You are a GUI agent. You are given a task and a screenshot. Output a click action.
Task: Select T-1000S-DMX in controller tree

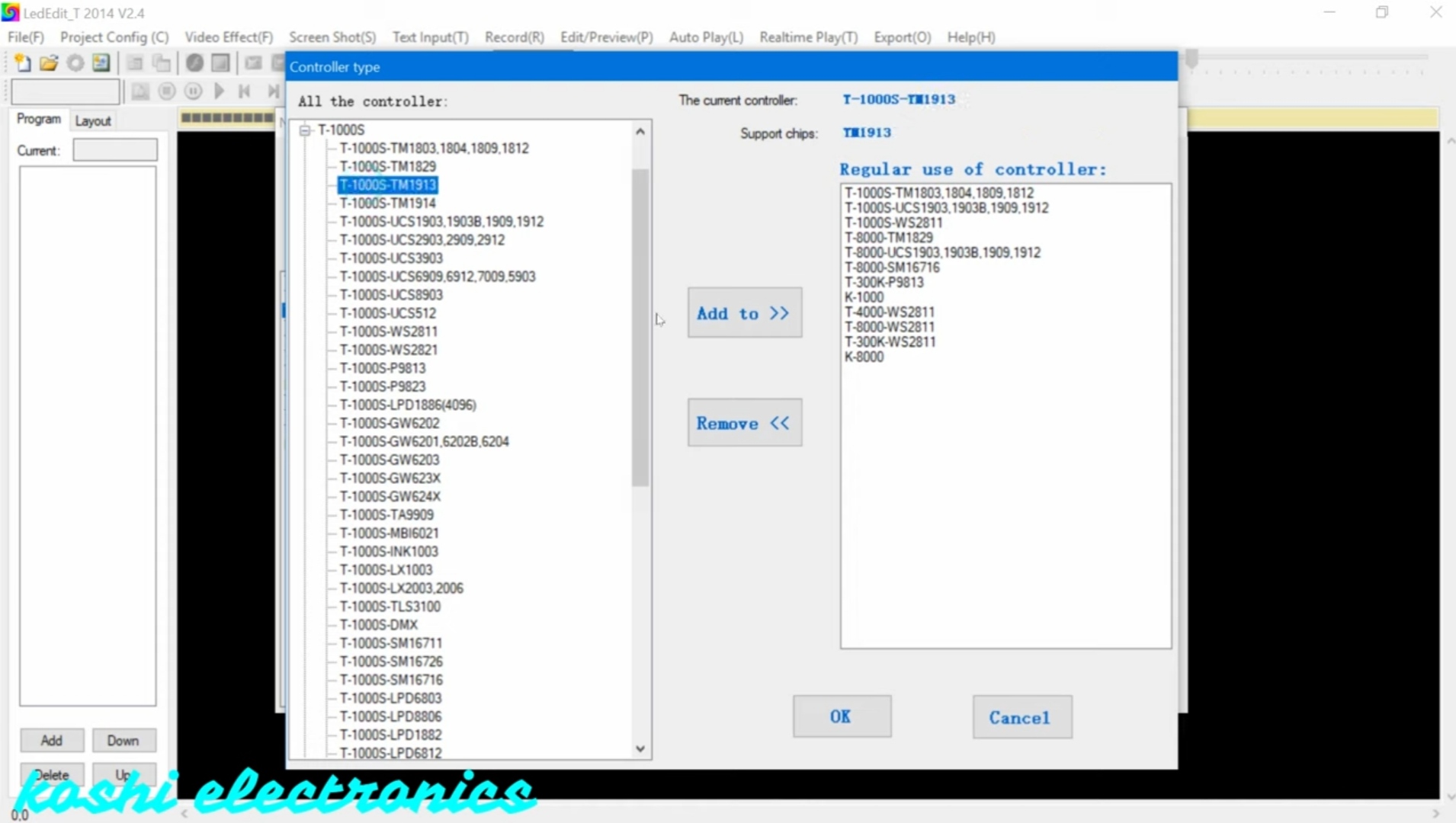pyautogui.click(x=379, y=625)
